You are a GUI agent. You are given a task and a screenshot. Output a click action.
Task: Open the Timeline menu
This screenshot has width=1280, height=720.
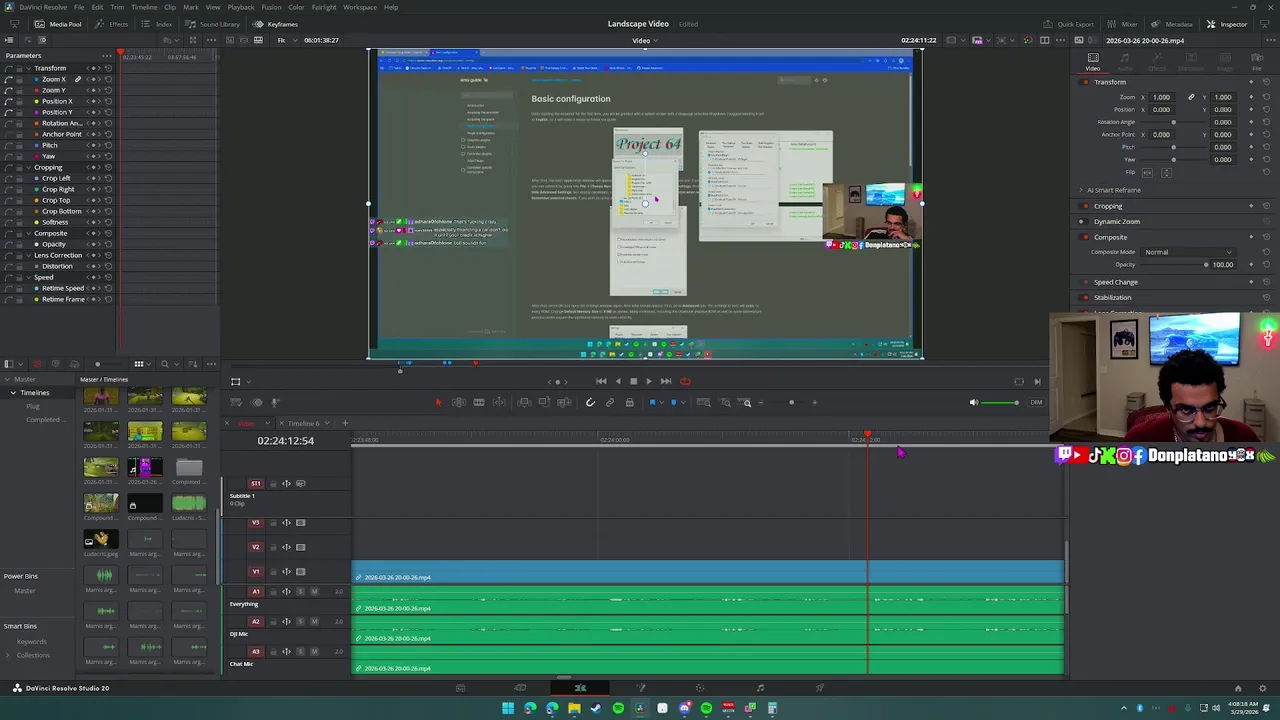point(144,7)
